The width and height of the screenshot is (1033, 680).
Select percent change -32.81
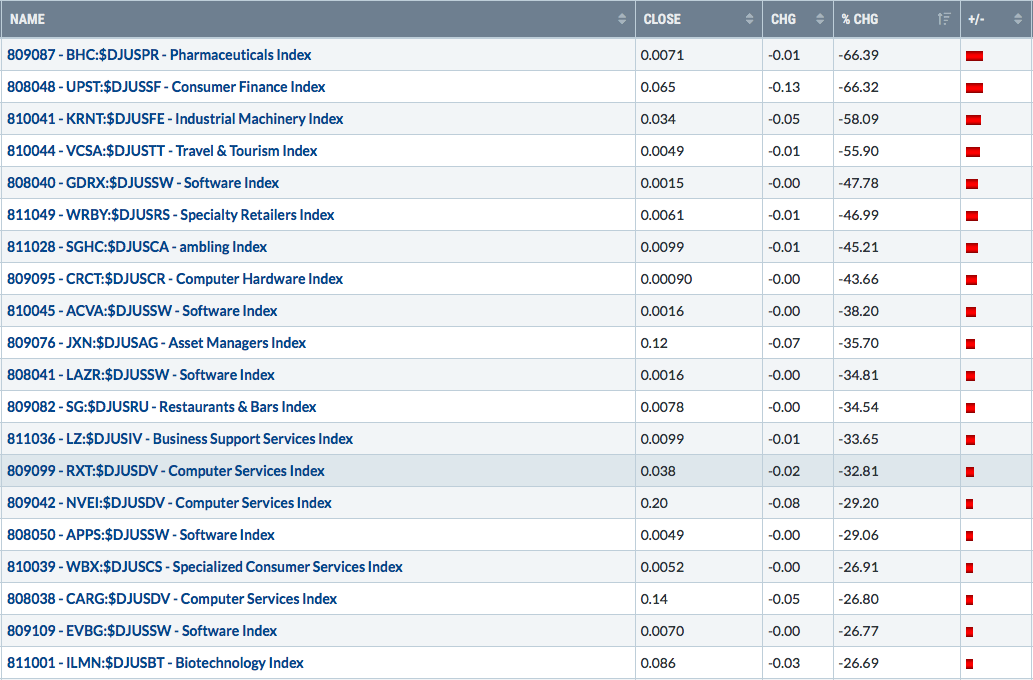coord(858,471)
